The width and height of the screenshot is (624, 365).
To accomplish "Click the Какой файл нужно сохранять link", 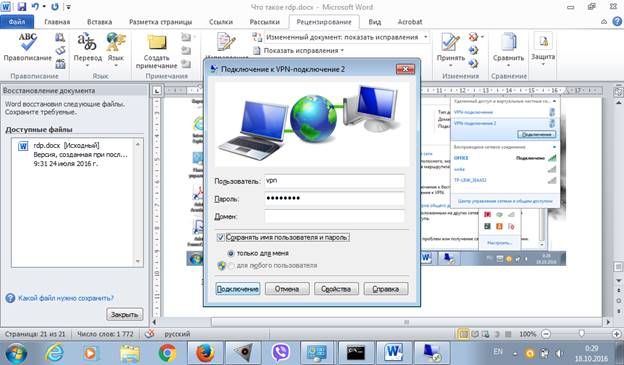I will click(66, 298).
